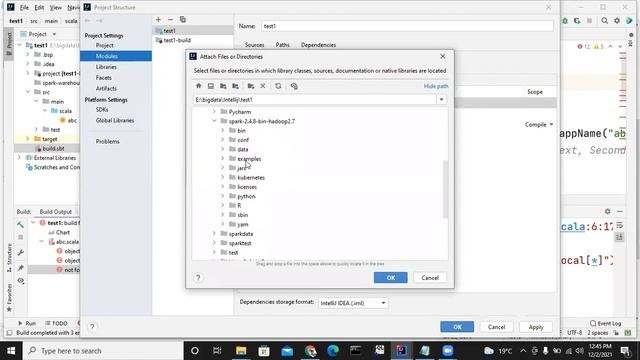Click the pin icon in Build panel sidebar
640x360 pixels.
pyautogui.click(x=20, y=268)
